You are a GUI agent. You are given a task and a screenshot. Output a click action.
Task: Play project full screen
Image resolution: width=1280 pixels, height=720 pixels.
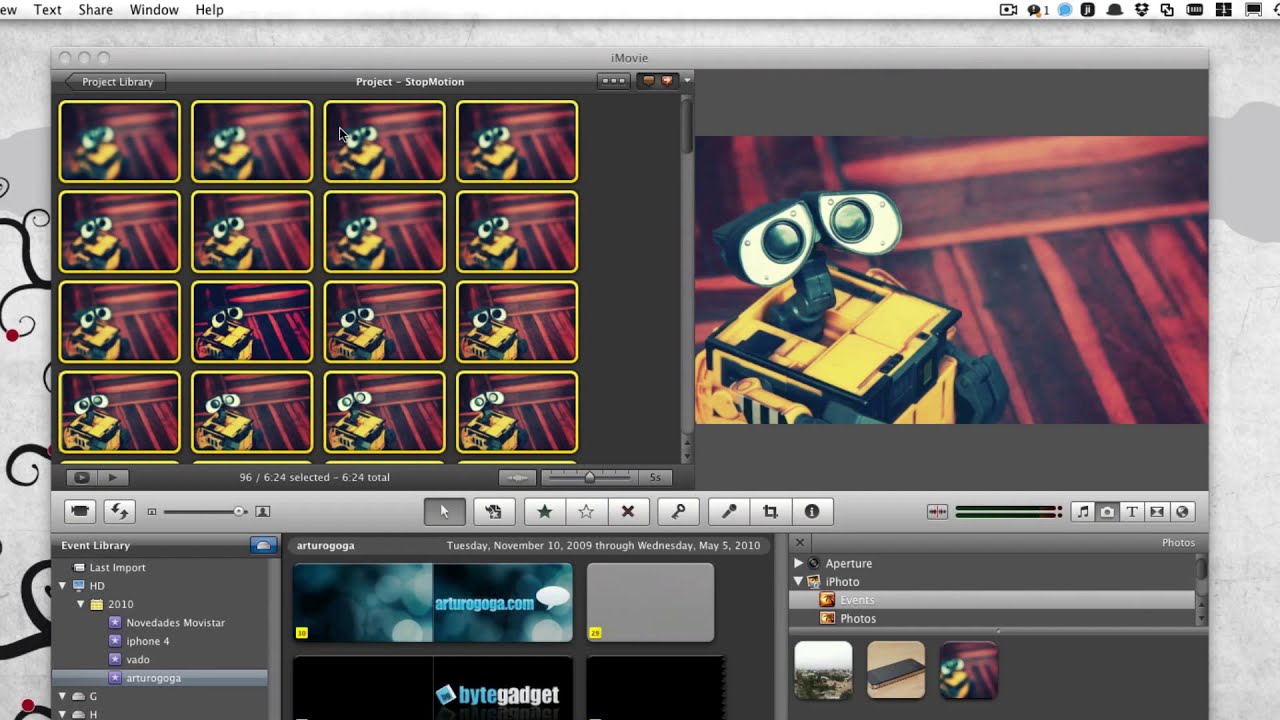click(x=82, y=477)
